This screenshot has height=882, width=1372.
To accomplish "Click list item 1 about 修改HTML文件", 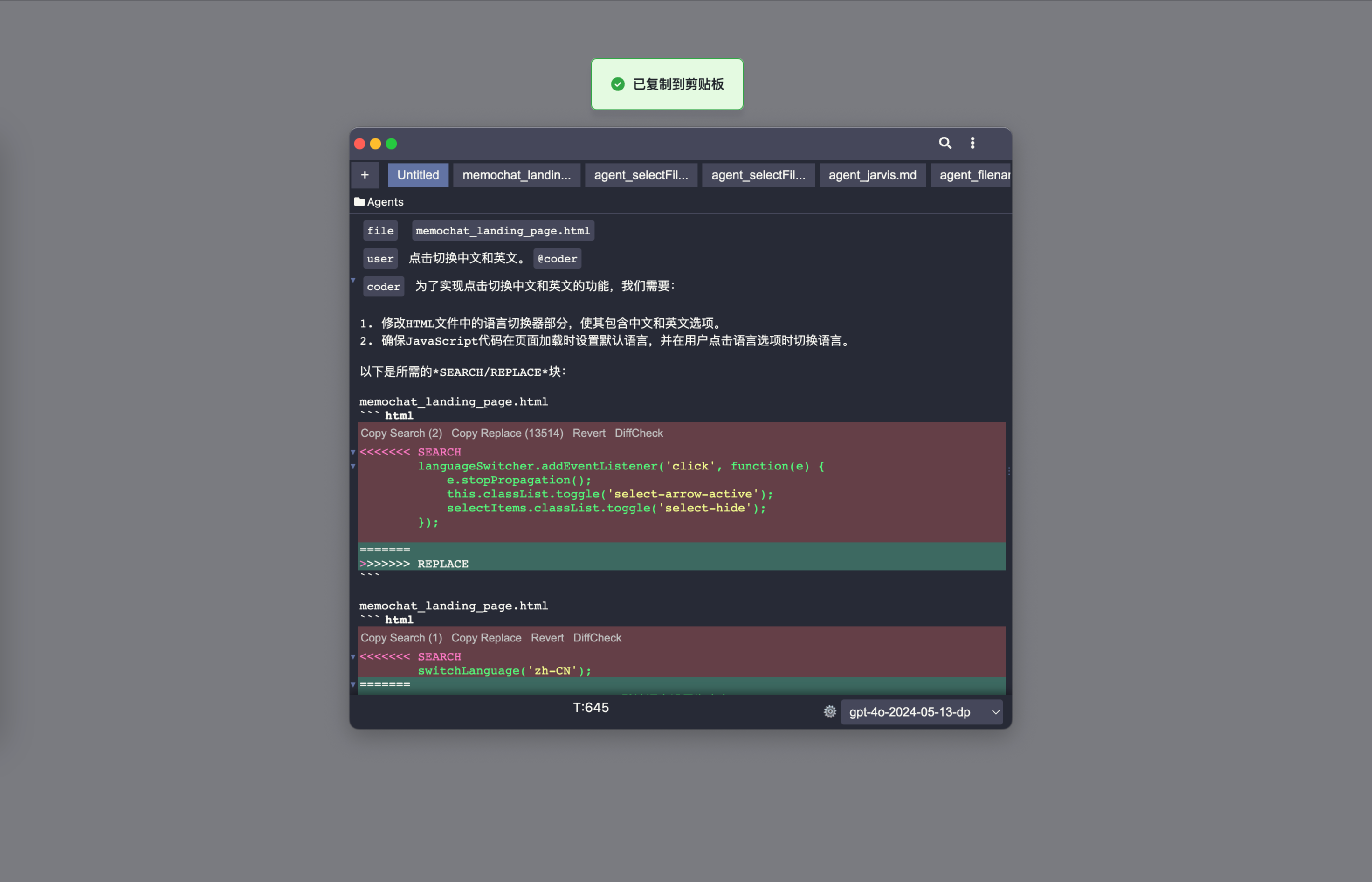I will pyautogui.click(x=542, y=323).
